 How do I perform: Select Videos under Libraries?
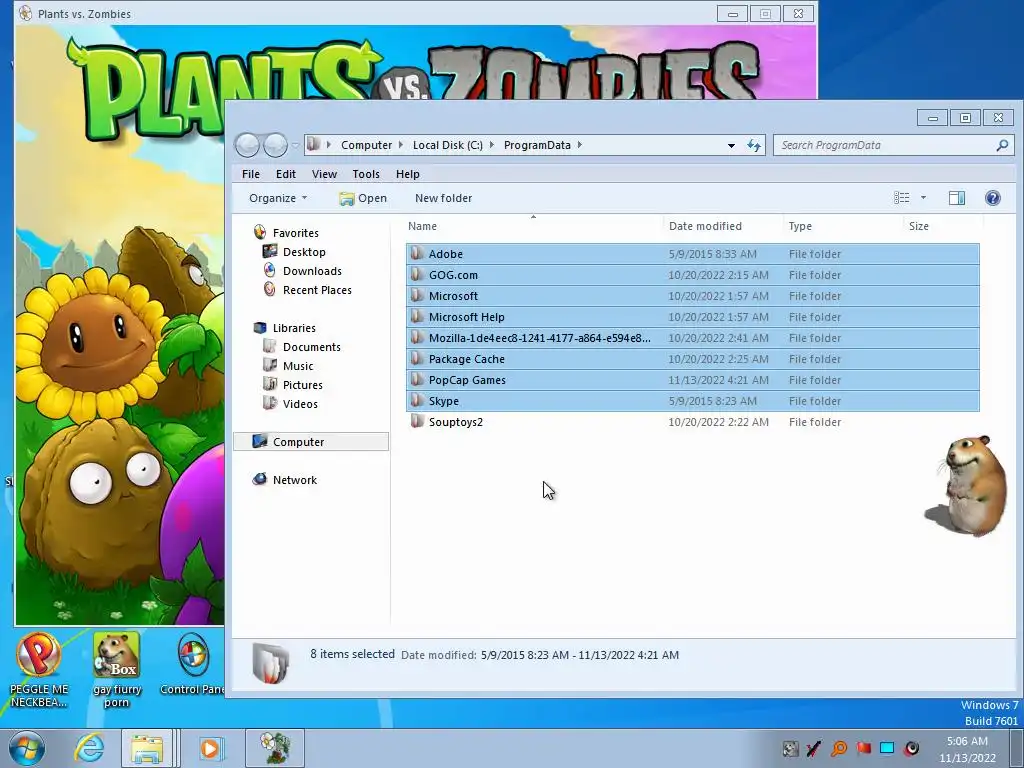300,404
